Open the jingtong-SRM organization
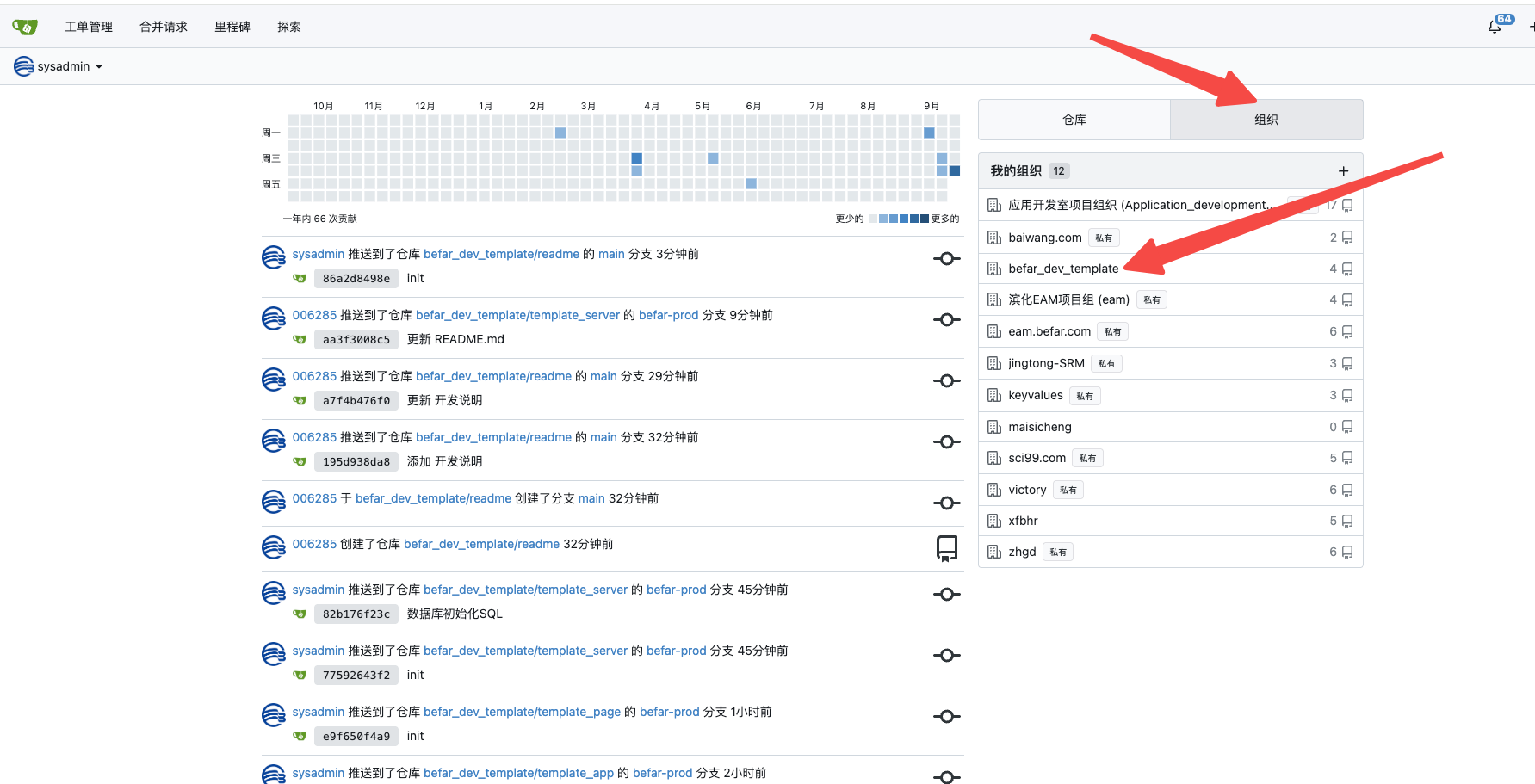Screen dimensions: 1535x784 click(1046, 363)
